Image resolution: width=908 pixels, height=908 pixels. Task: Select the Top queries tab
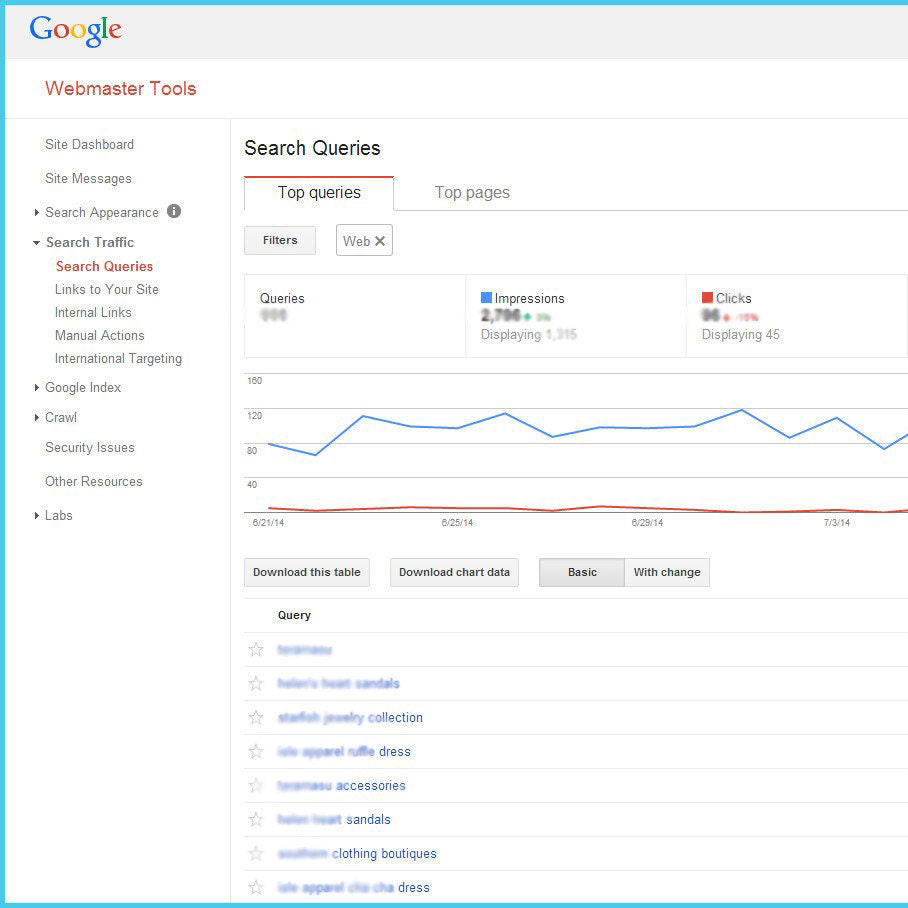tap(318, 192)
